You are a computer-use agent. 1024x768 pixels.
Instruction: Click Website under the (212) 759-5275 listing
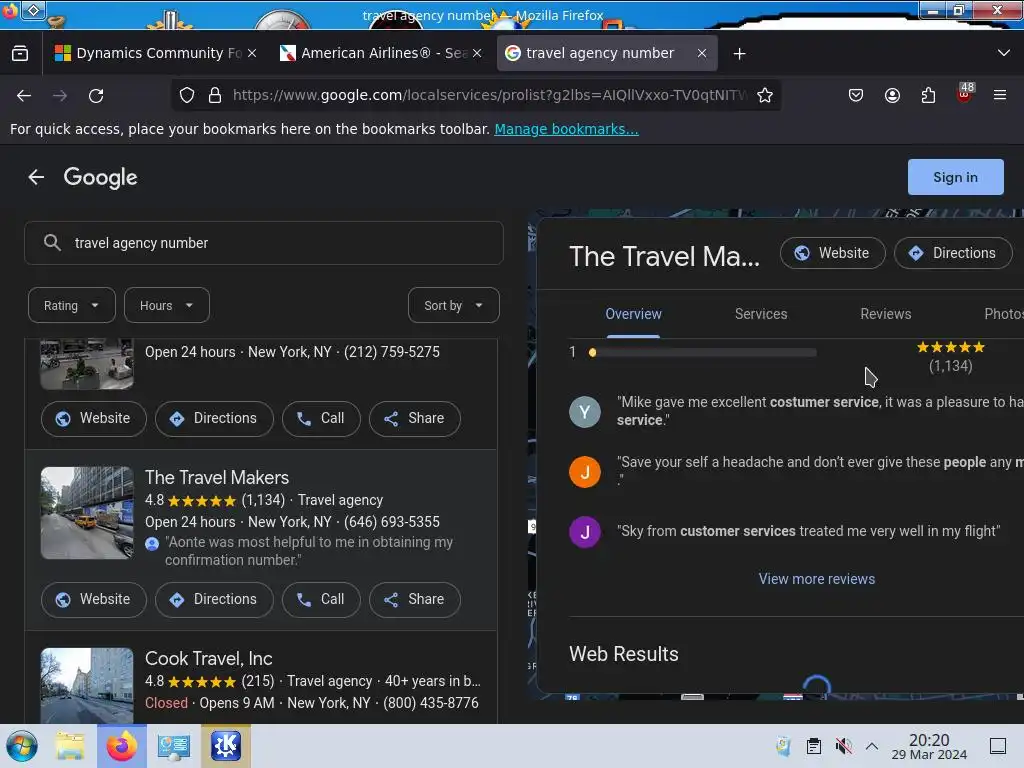tap(93, 419)
